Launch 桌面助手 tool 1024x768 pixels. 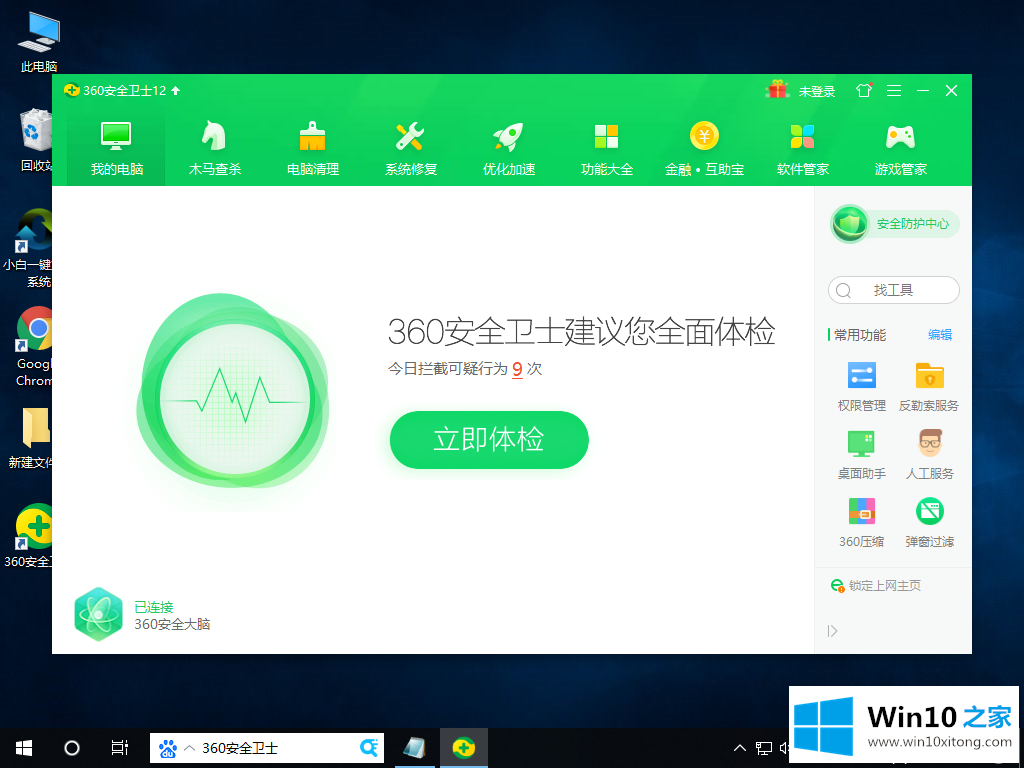[861, 455]
